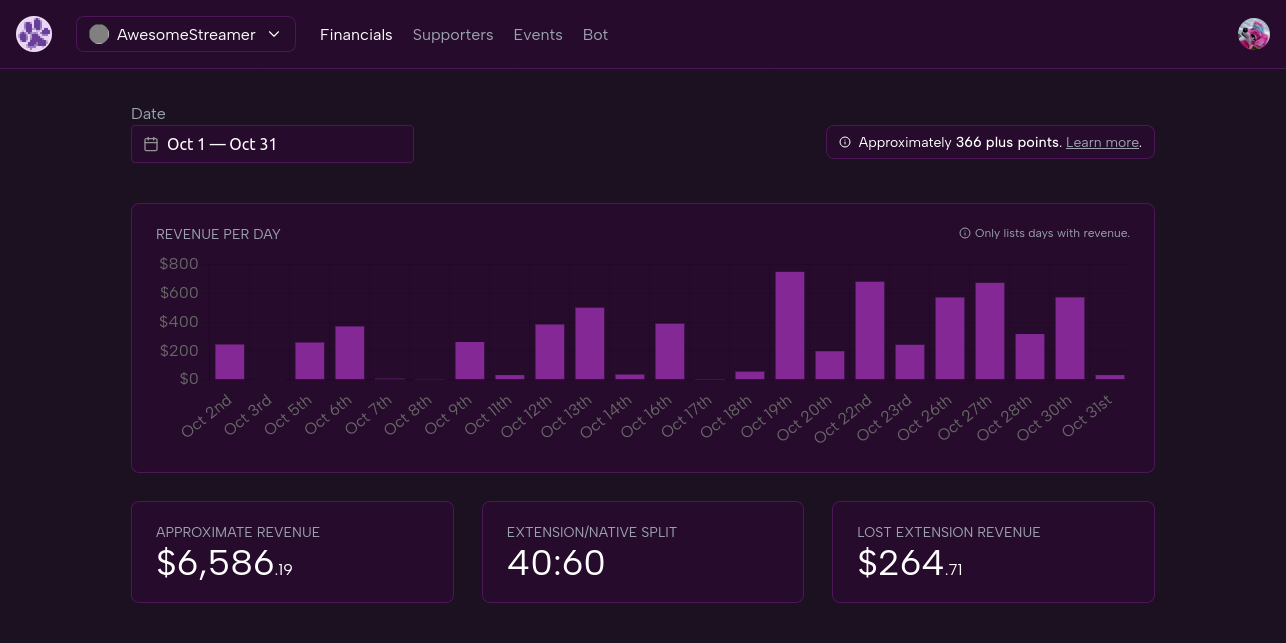Click the info icon beside the plus points notice
Image resolution: width=1286 pixels, height=643 pixels.
click(x=843, y=142)
